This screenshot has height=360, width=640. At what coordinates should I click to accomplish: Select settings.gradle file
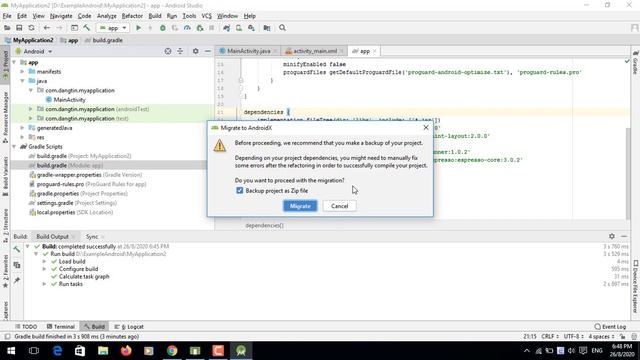click(73, 203)
